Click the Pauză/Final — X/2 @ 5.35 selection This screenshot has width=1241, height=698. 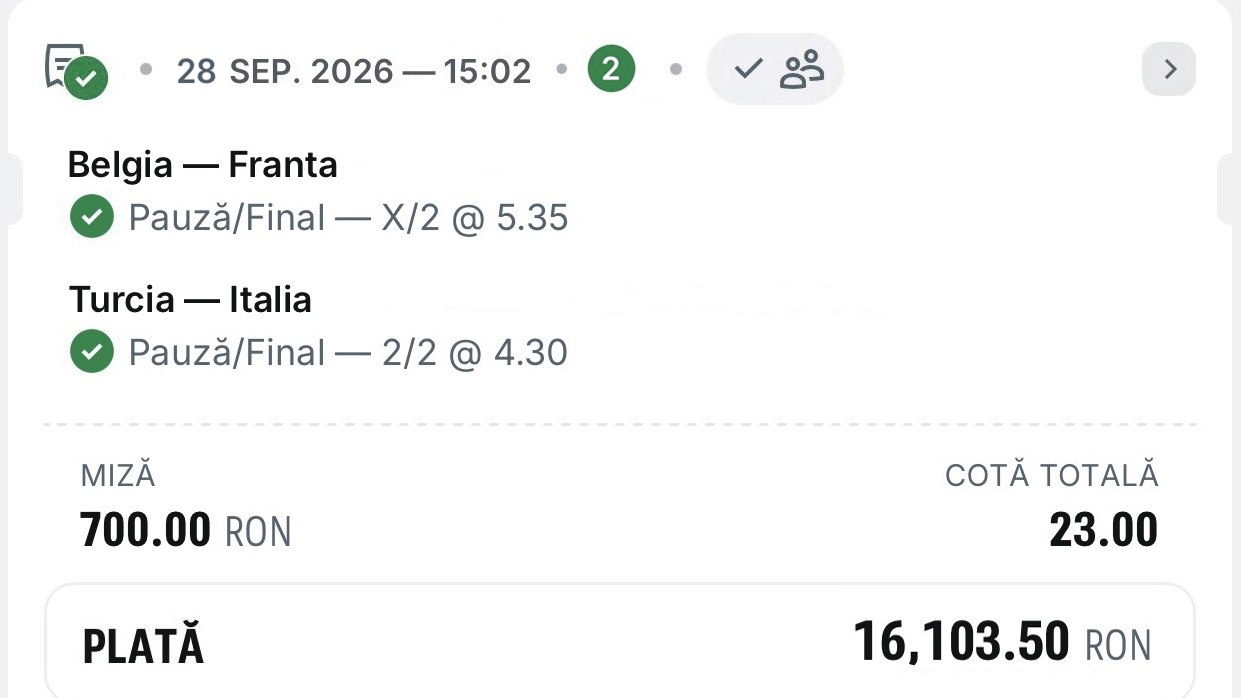[349, 217]
